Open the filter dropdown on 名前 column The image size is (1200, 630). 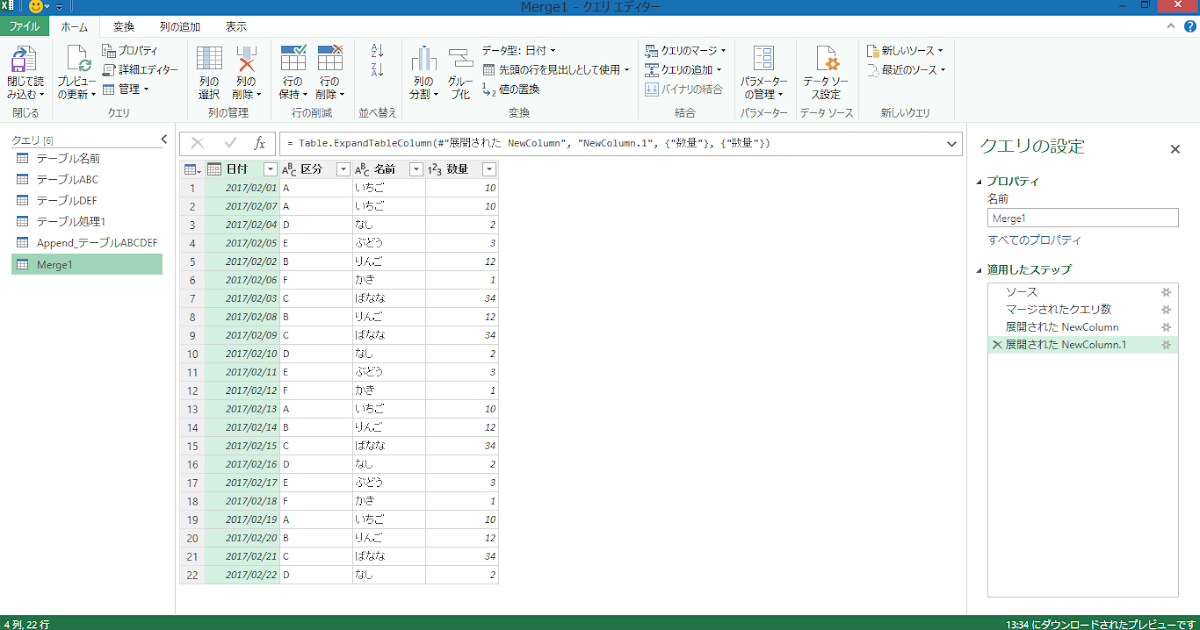[x=414, y=168]
